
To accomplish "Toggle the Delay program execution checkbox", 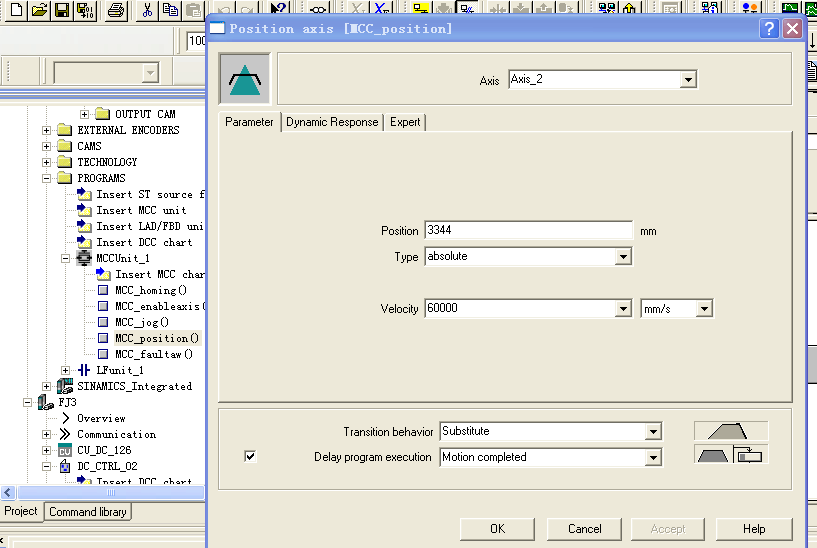I will pyautogui.click(x=250, y=457).
